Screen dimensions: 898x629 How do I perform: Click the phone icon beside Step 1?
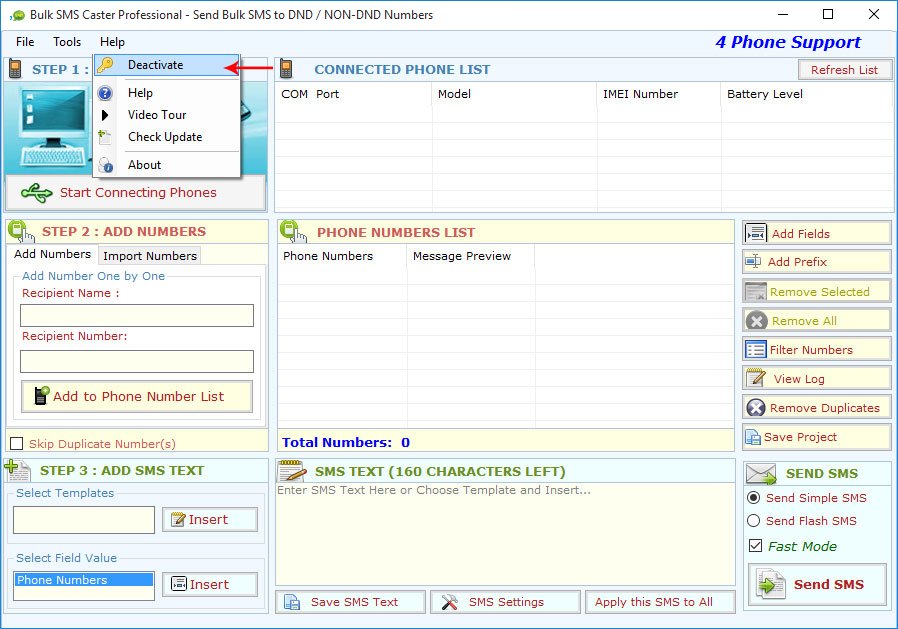coord(15,69)
